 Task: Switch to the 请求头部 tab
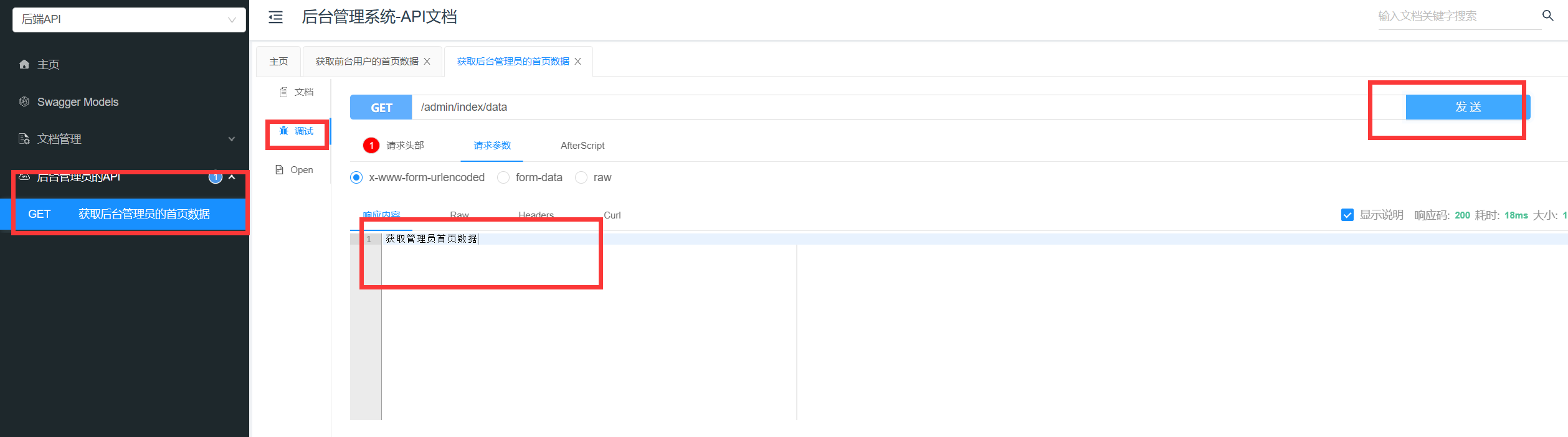coord(404,146)
